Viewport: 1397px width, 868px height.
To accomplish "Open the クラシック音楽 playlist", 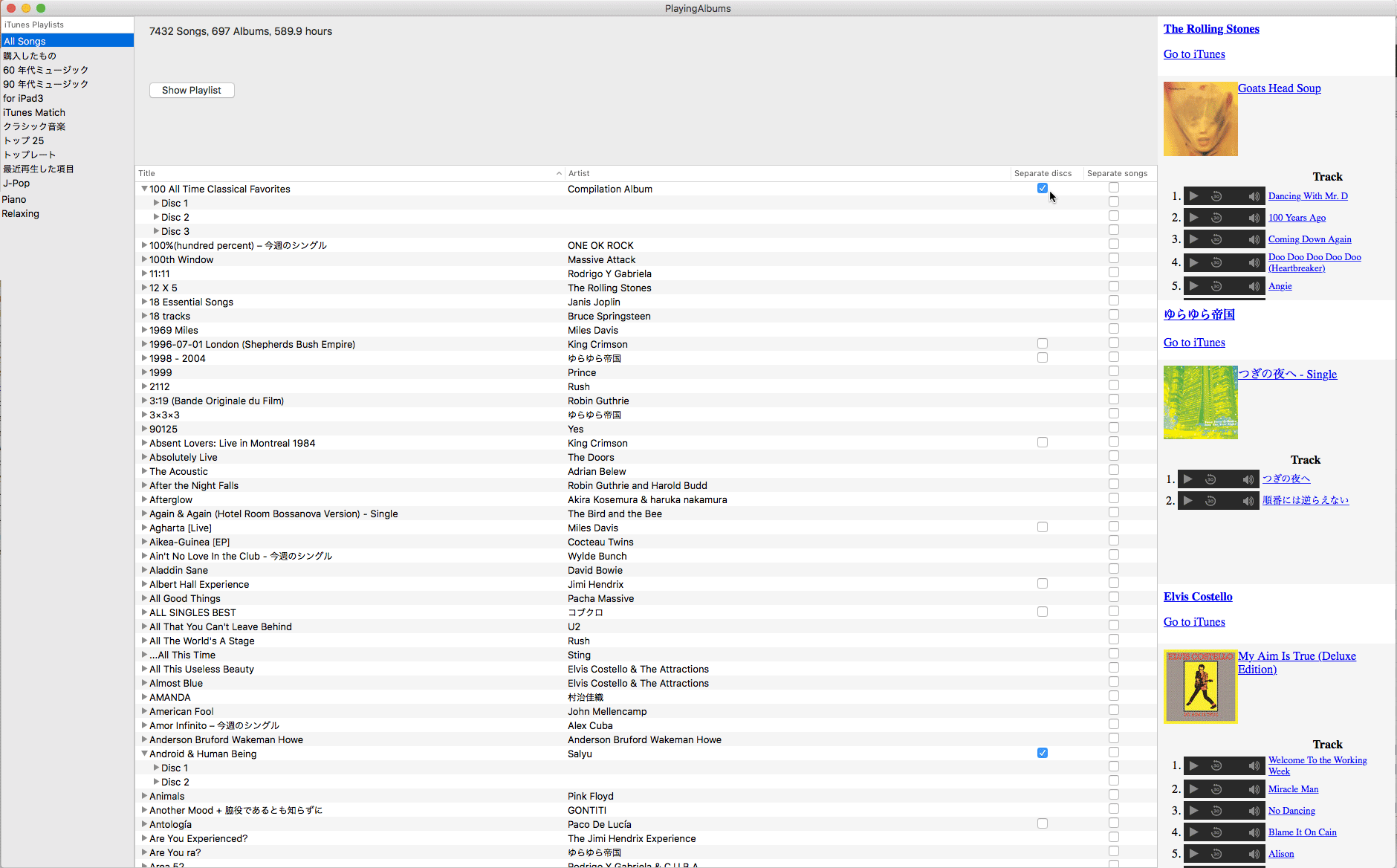I will coord(67,126).
